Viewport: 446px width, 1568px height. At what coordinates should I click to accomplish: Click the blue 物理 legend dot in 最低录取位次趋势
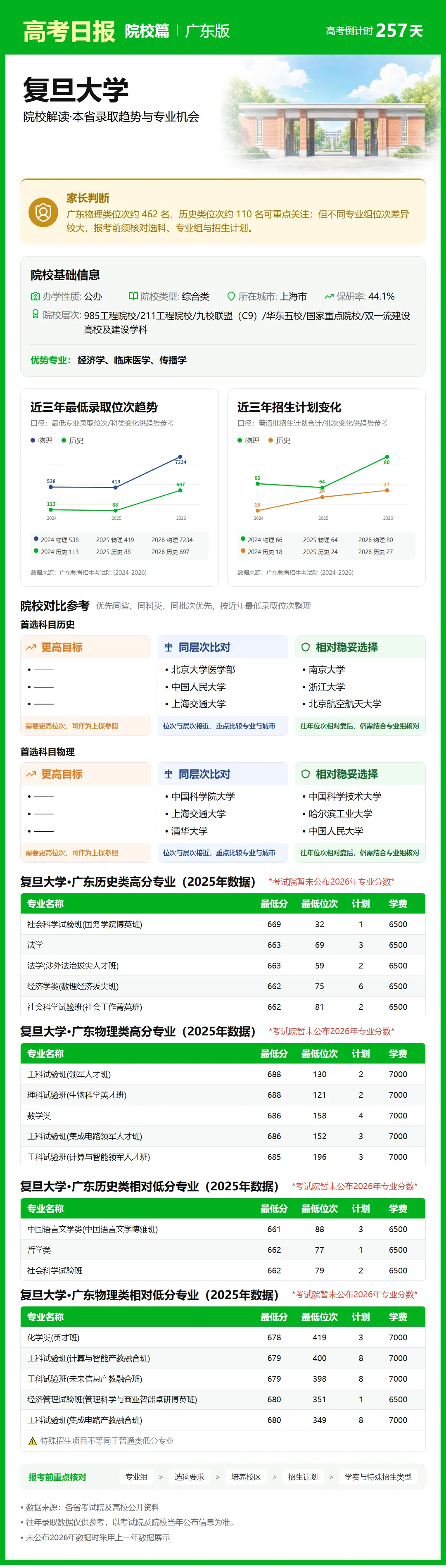tap(33, 440)
